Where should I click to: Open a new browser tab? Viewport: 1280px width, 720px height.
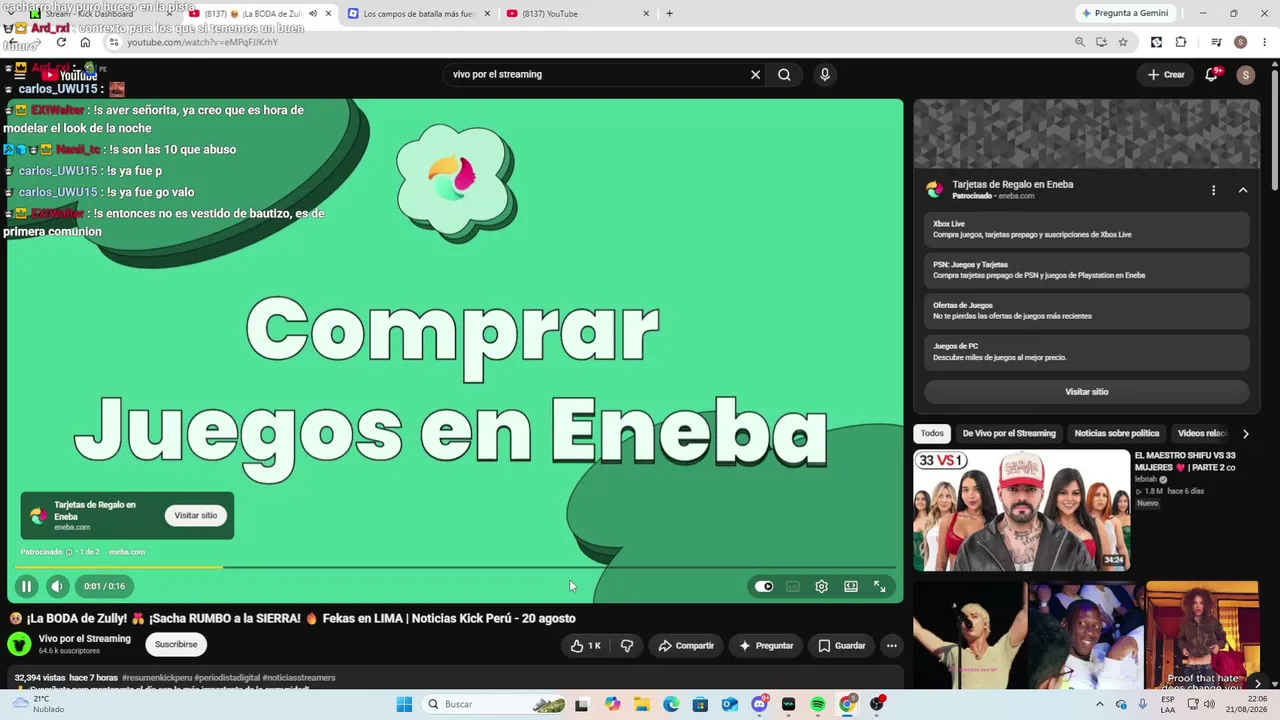[x=670, y=14]
